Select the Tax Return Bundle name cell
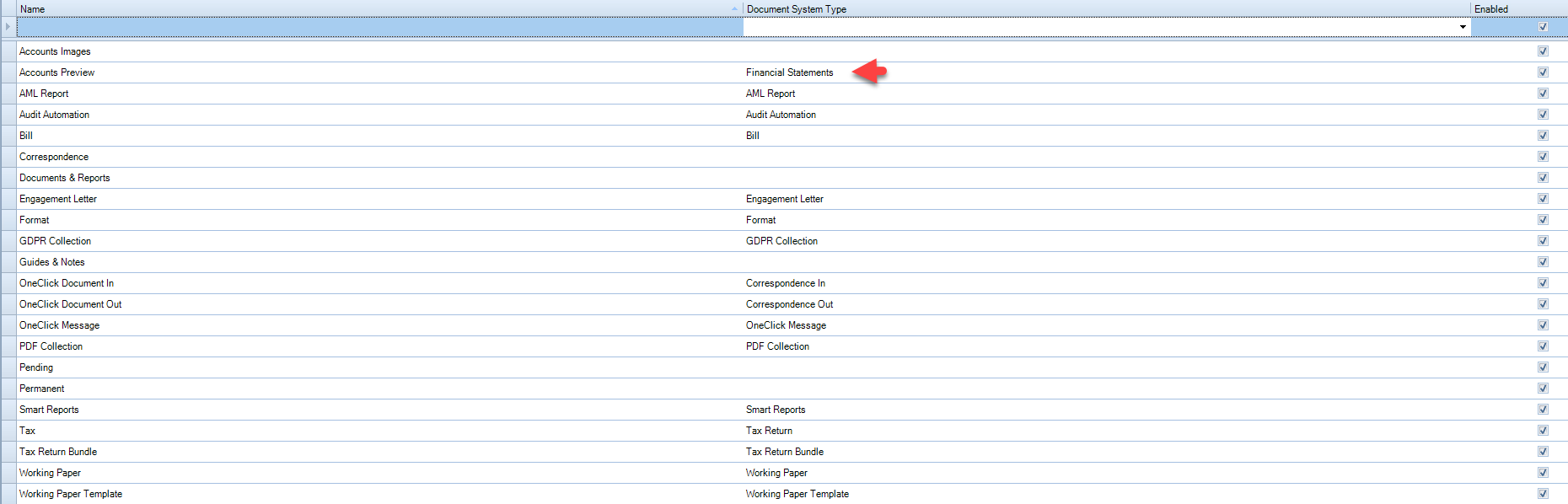1568x504 pixels. click(x=379, y=452)
